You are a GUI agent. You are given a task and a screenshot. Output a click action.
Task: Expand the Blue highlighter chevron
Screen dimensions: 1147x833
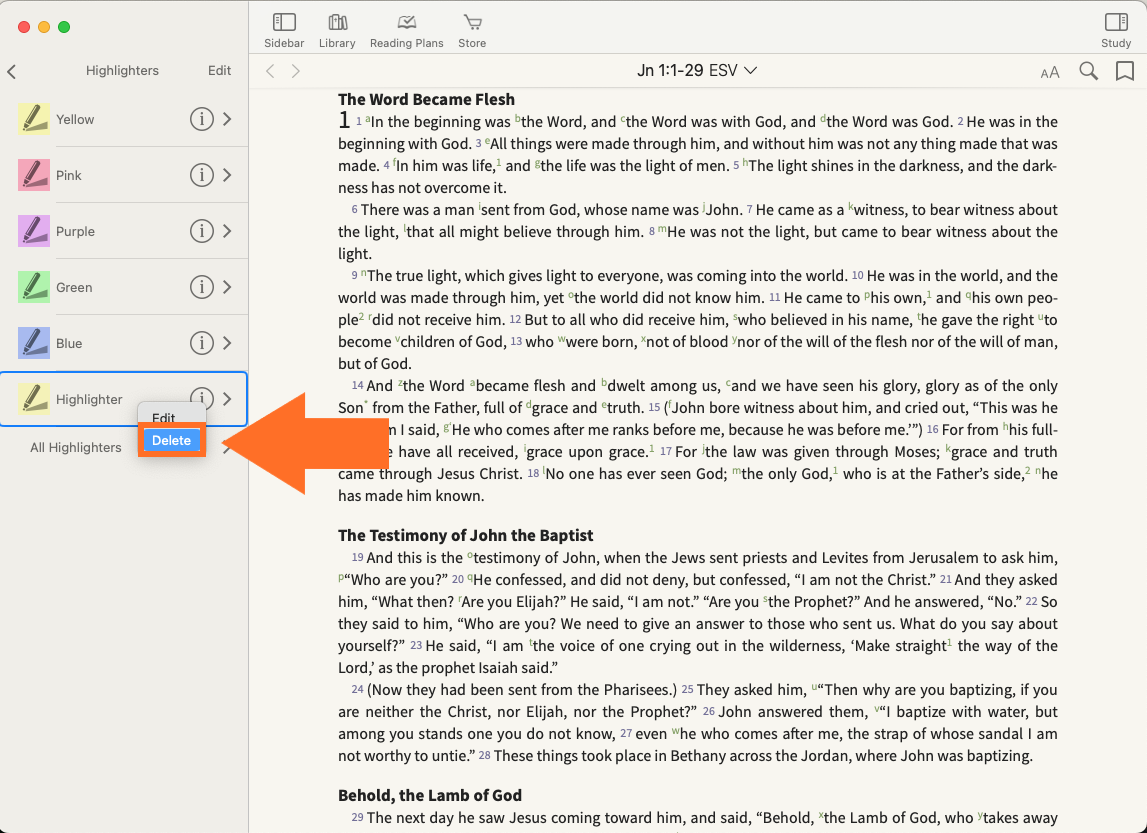(228, 343)
